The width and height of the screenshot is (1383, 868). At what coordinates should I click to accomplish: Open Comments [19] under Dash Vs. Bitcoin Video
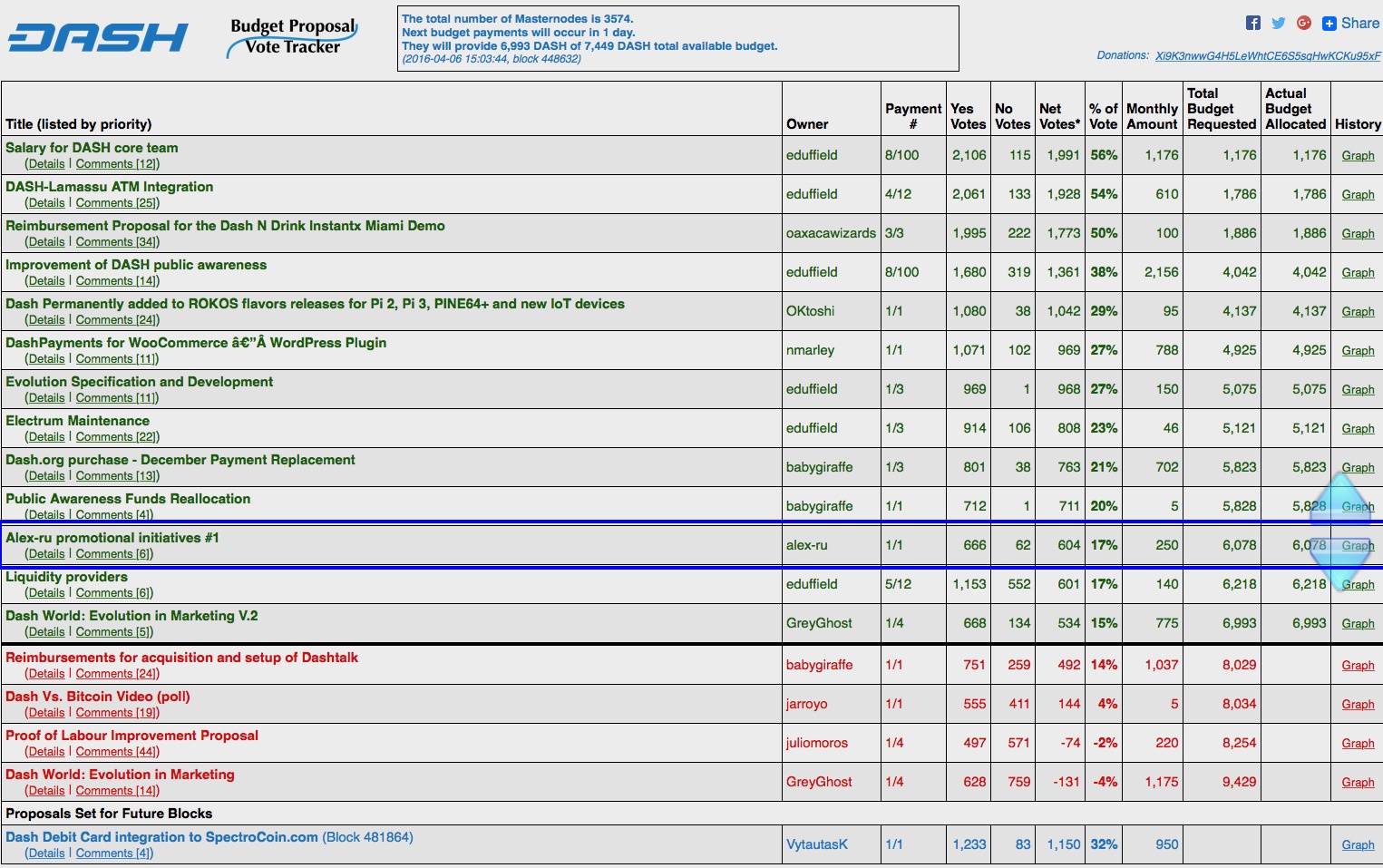tap(116, 713)
